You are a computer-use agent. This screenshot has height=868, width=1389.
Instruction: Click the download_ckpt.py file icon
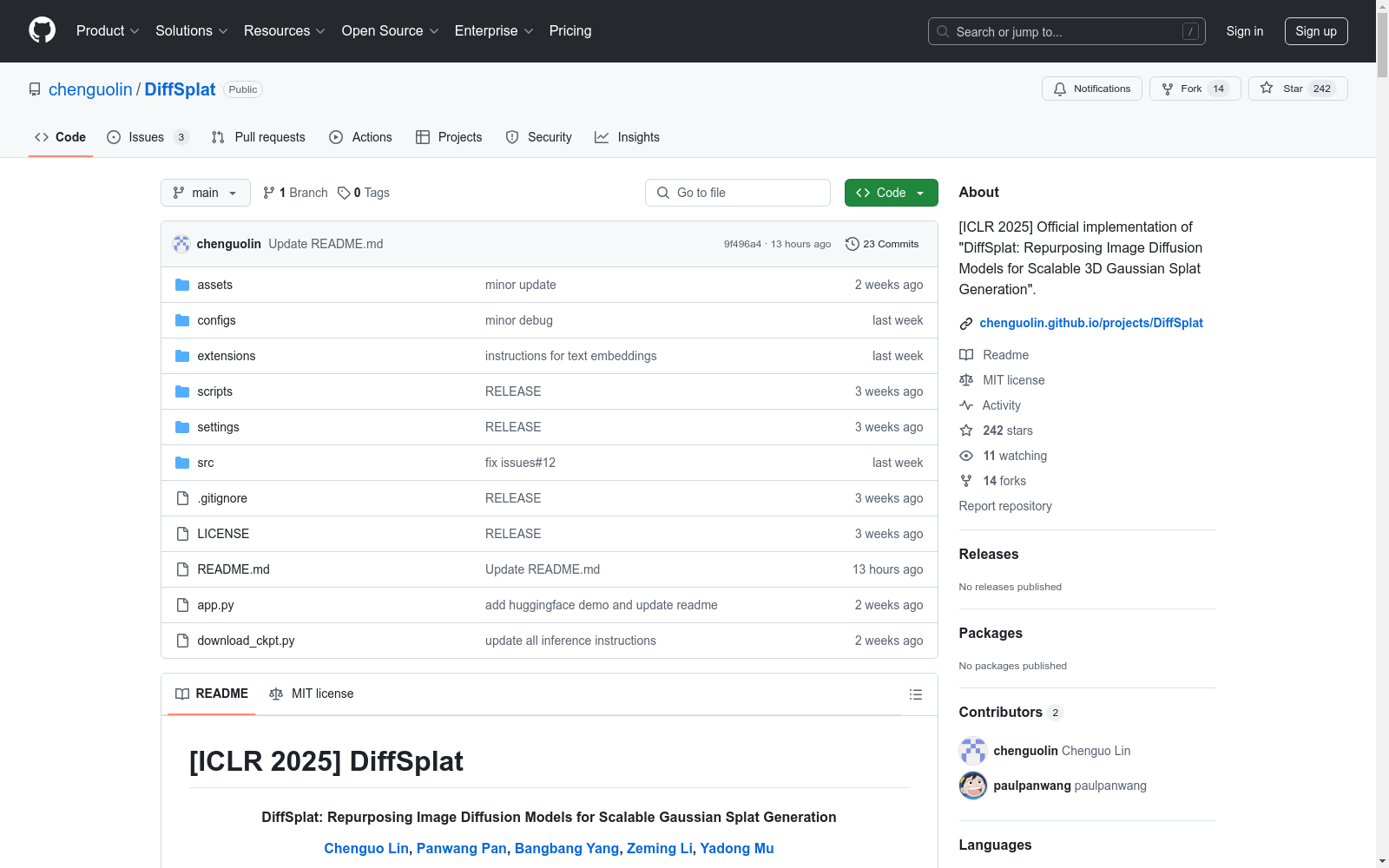click(x=182, y=641)
